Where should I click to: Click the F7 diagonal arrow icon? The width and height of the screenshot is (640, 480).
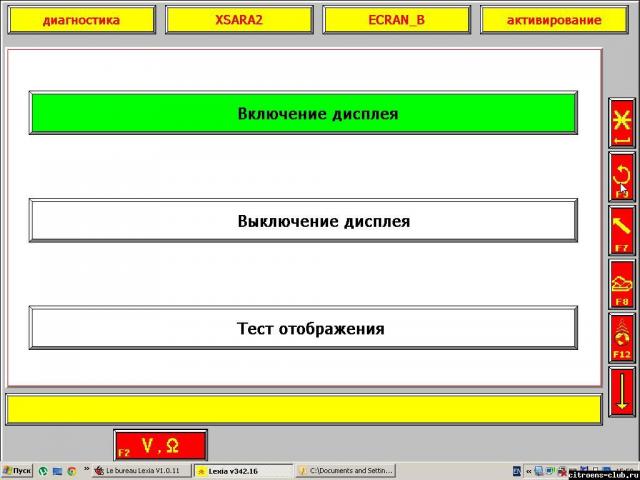click(x=622, y=231)
